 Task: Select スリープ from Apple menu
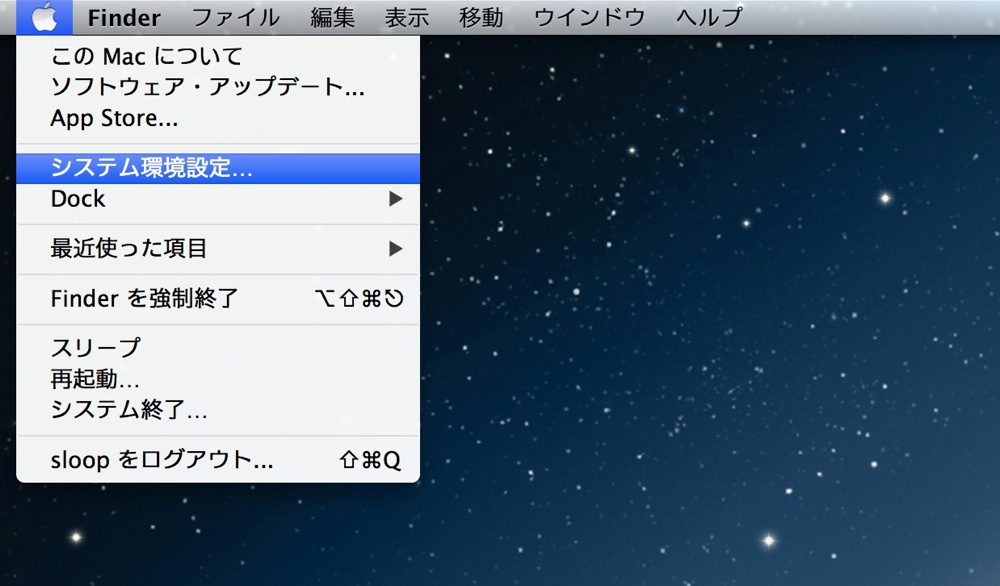[217, 348]
